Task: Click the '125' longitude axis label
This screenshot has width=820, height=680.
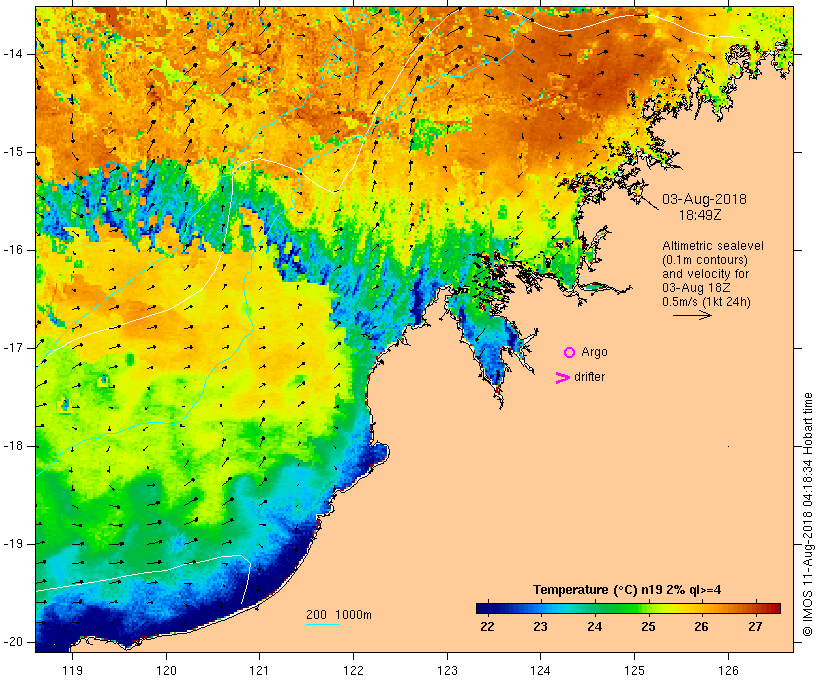Action: [634, 670]
